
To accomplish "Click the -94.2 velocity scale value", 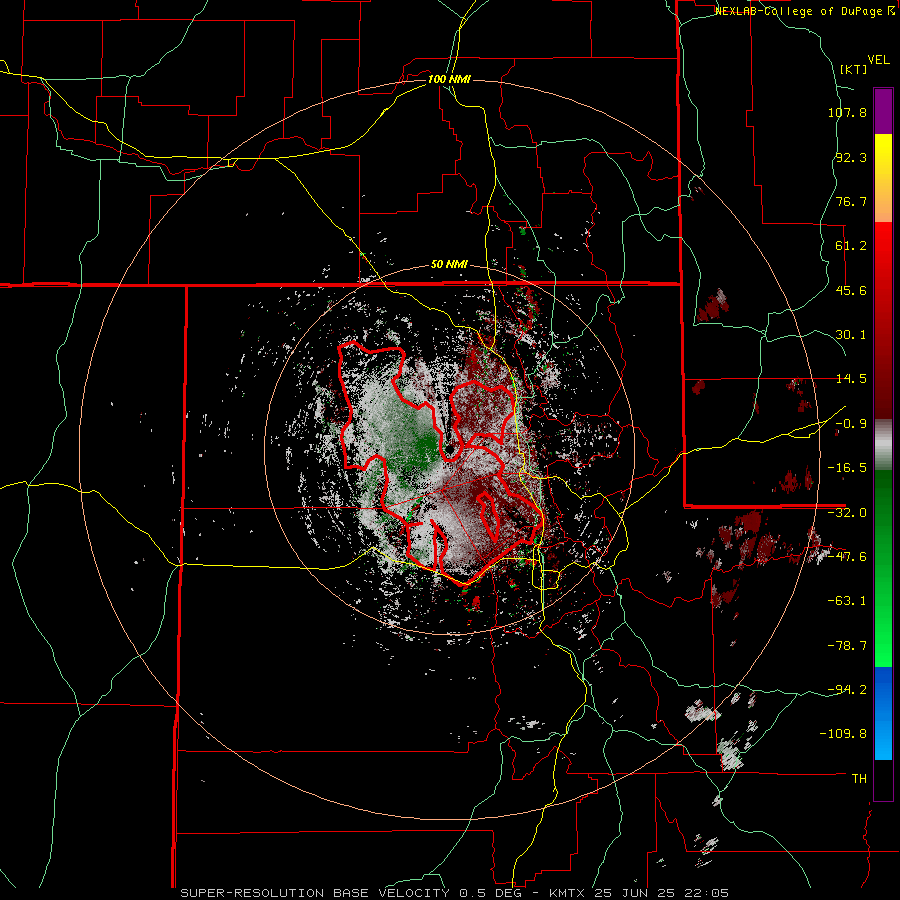I will click(847, 690).
